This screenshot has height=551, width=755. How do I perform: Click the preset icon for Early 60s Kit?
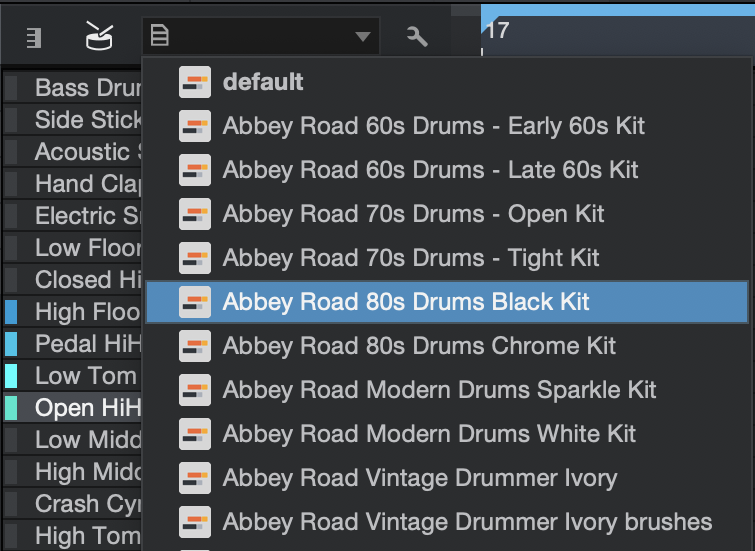(195, 126)
